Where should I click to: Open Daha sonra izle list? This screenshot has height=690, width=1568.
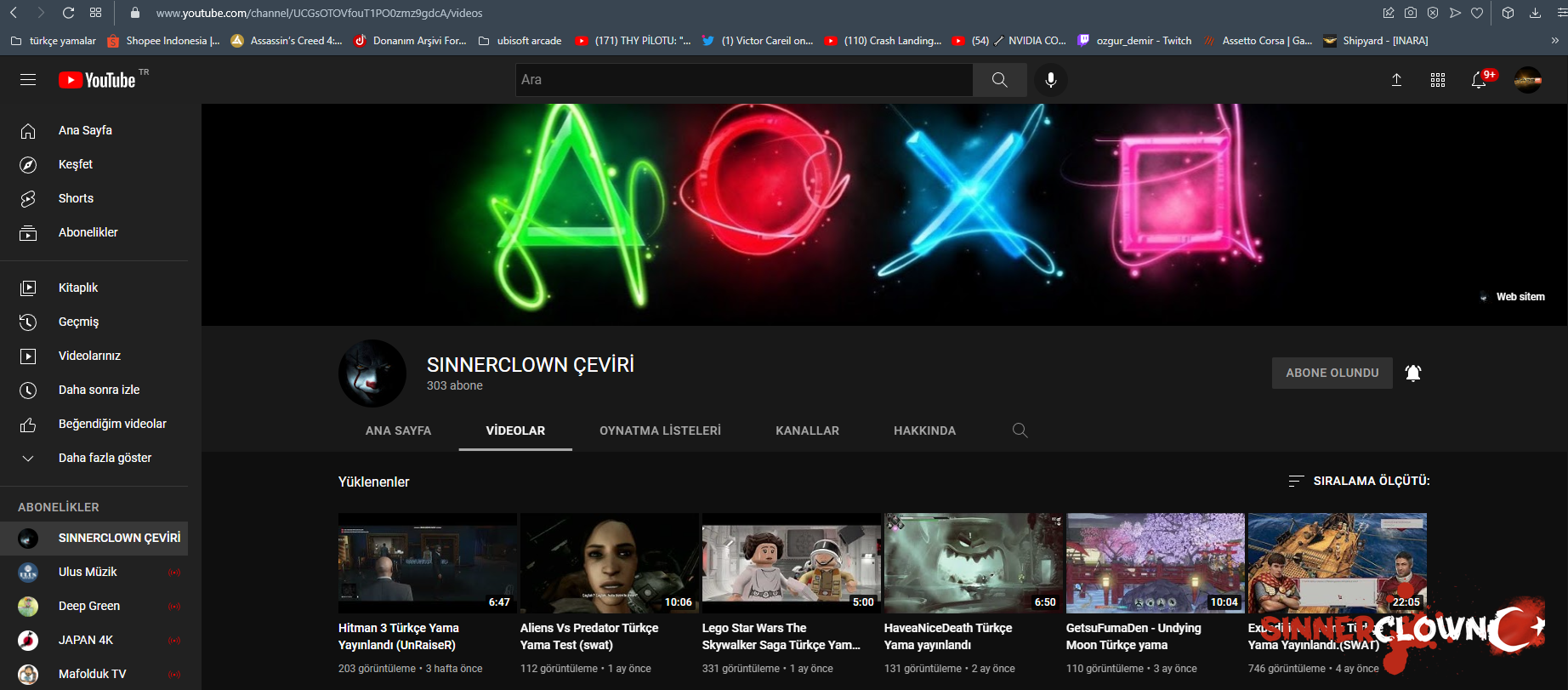pos(94,390)
